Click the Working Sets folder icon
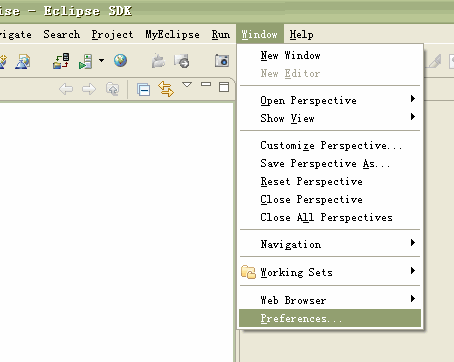Viewport: 454px width, 362px height. click(x=248, y=272)
